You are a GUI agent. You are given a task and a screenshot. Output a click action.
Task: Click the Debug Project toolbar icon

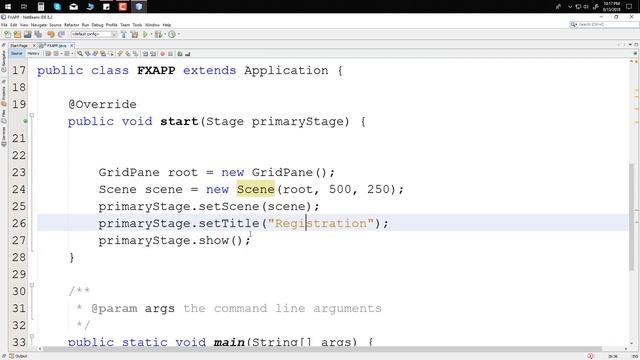[x=158, y=35]
